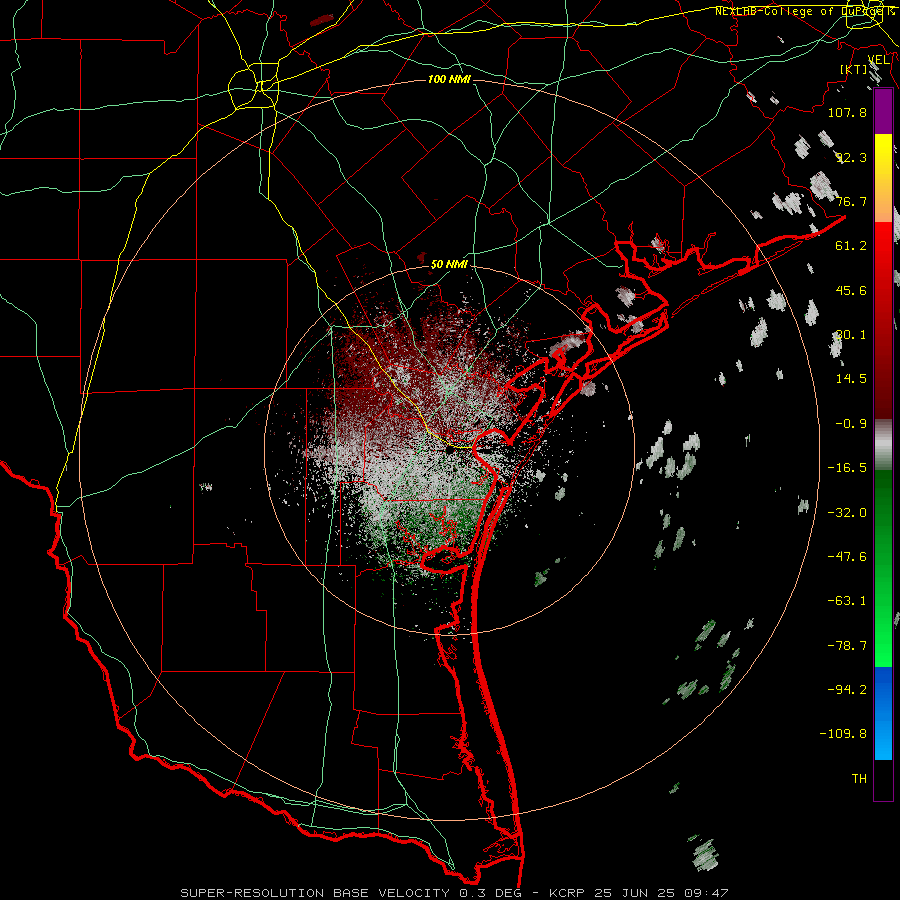This screenshot has width=900, height=900.
Task: Pick the gray near-zero color bar segment
Action: point(883,445)
